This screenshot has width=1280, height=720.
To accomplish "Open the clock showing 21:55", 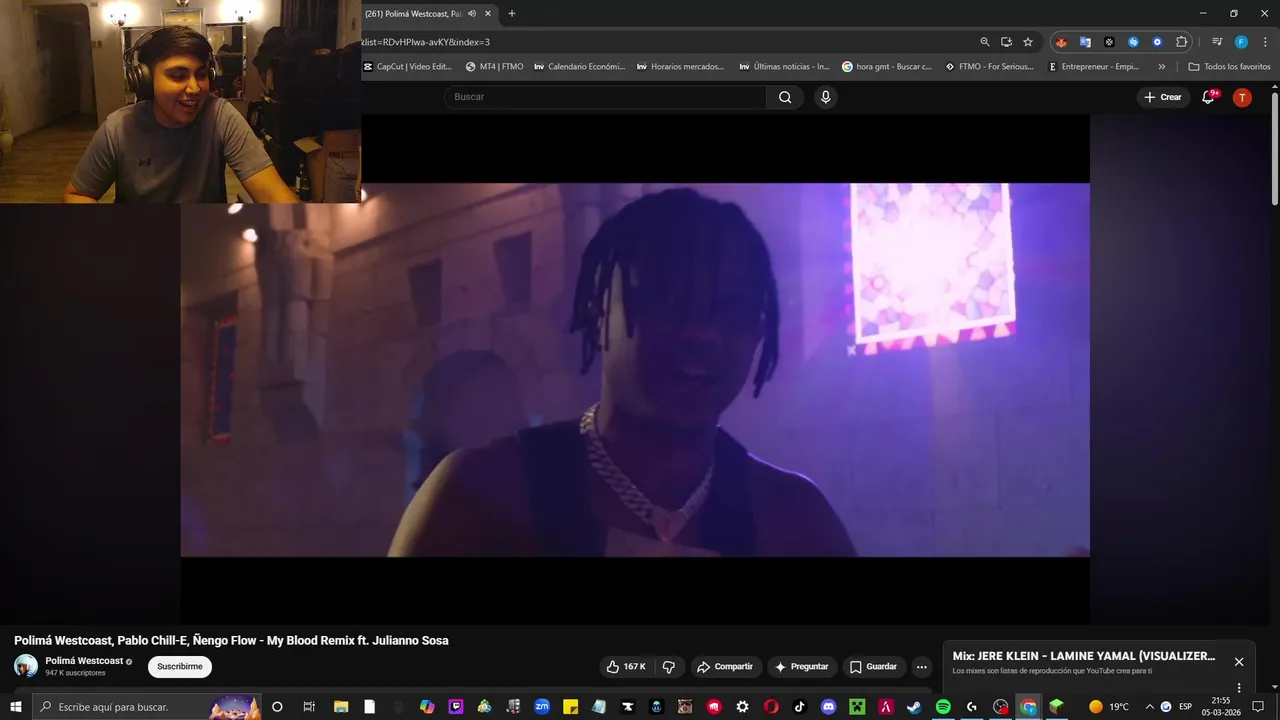I will (x=1221, y=707).
